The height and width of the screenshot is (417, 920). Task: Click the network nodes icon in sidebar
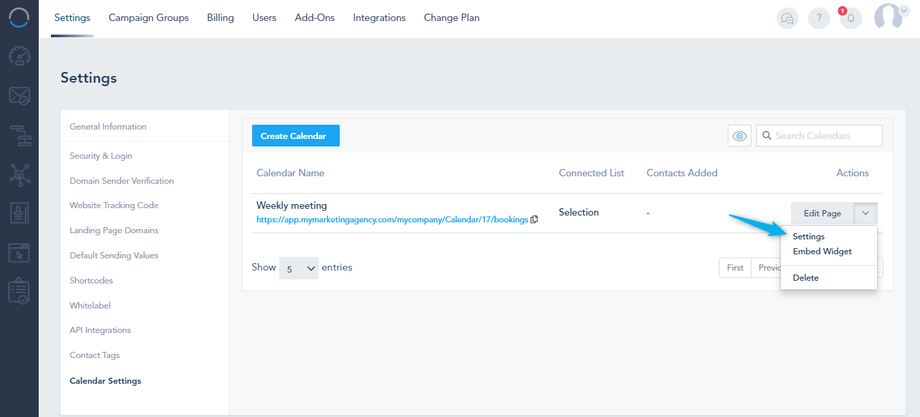(x=19, y=173)
